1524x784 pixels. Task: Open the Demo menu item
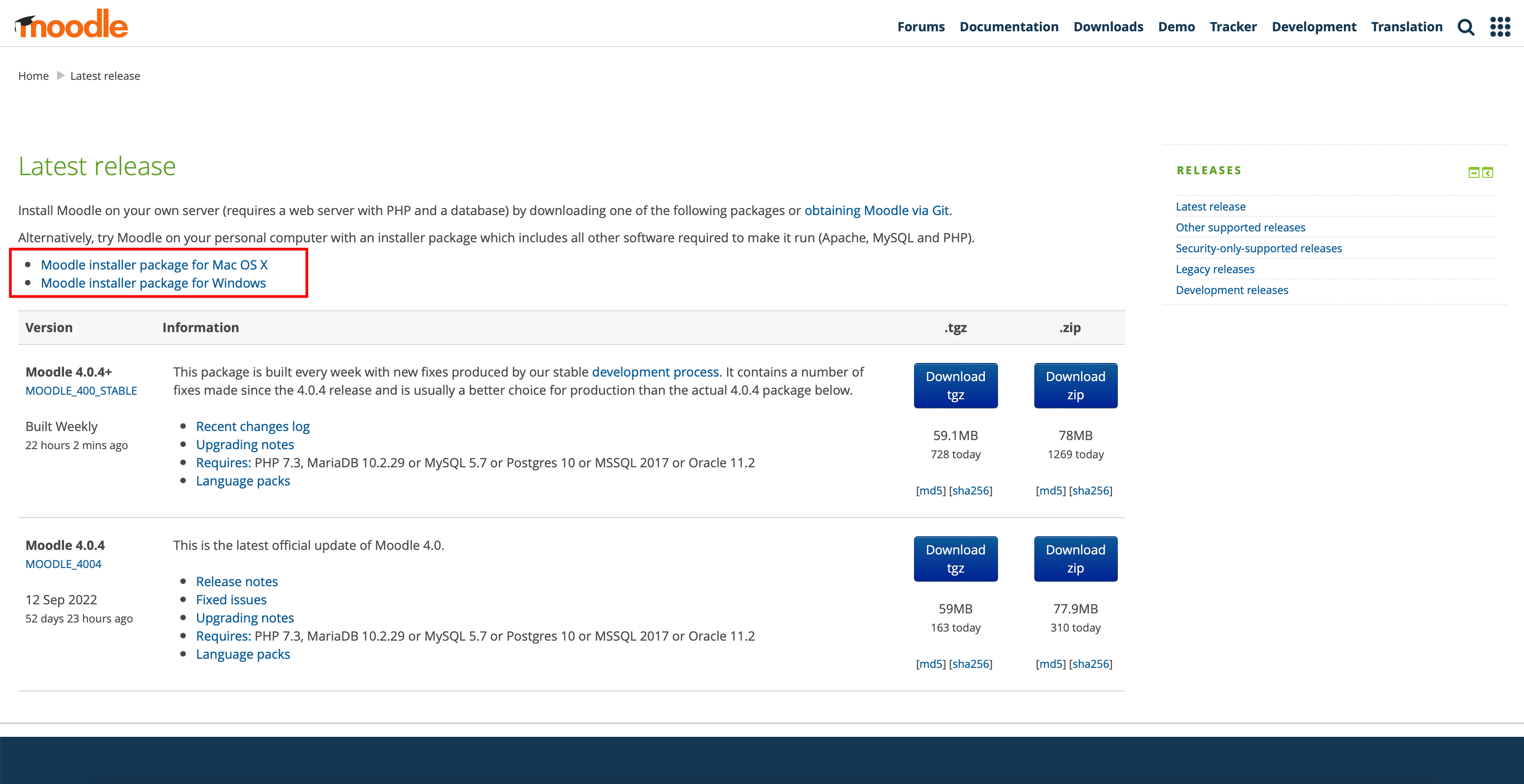tap(1176, 27)
